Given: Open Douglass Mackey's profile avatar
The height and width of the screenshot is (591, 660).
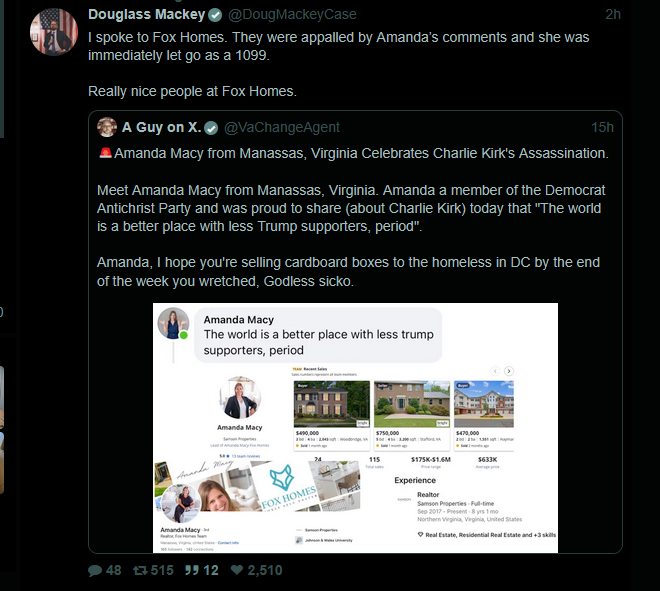Looking at the screenshot, I should (54, 32).
